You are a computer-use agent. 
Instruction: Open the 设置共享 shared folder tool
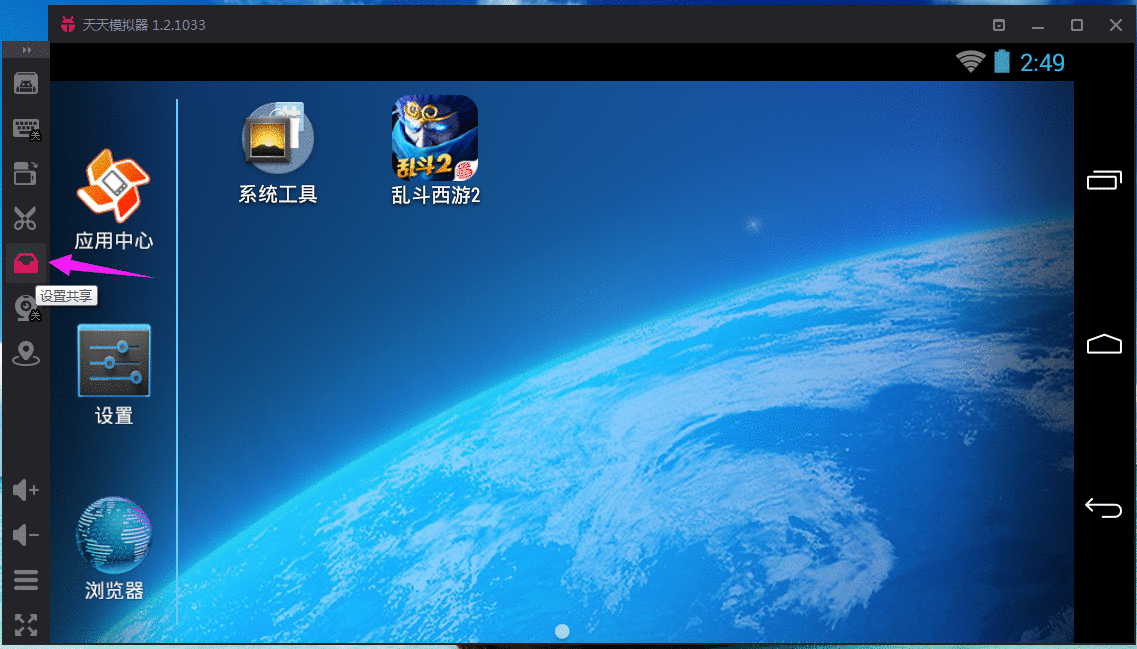click(x=25, y=263)
